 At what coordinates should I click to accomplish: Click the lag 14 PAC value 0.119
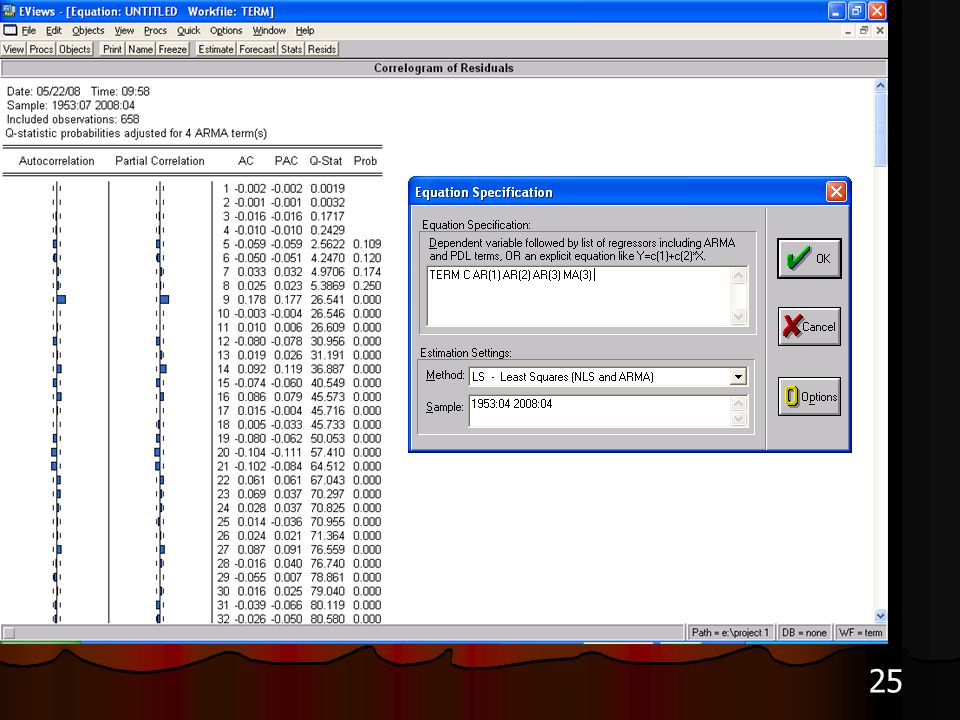pos(288,369)
